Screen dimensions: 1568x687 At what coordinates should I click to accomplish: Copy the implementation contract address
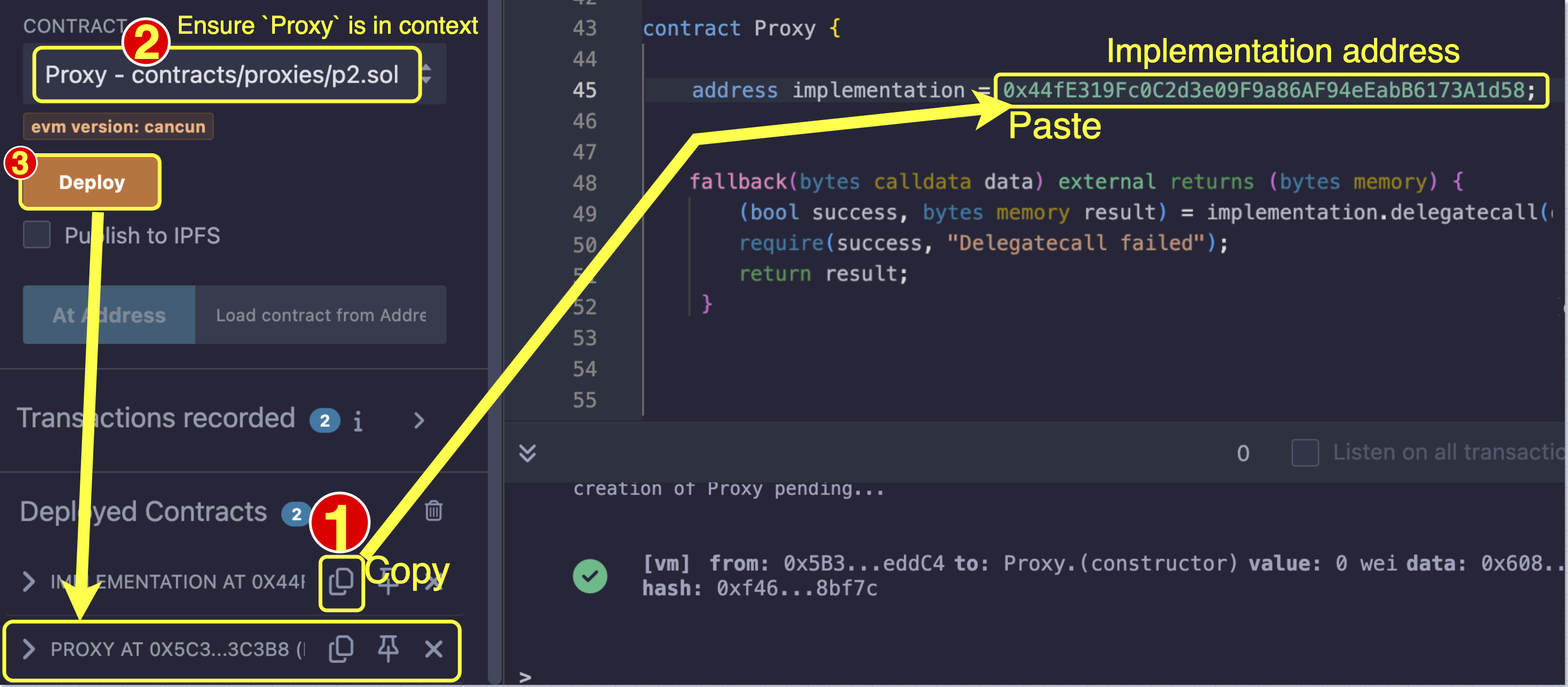tap(341, 583)
